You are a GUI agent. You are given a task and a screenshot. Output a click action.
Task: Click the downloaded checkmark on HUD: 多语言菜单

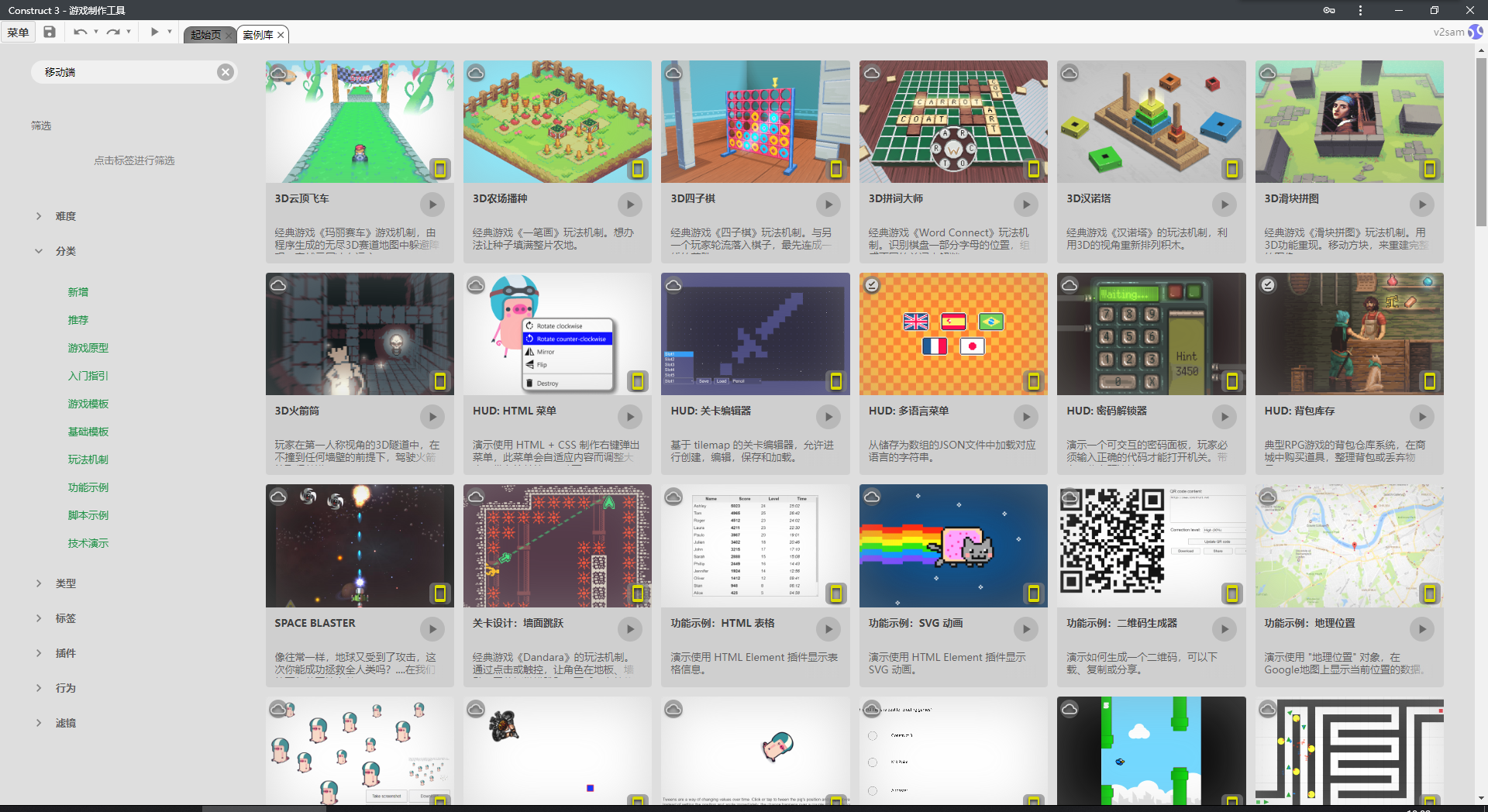pyautogui.click(x=872, y=285)
